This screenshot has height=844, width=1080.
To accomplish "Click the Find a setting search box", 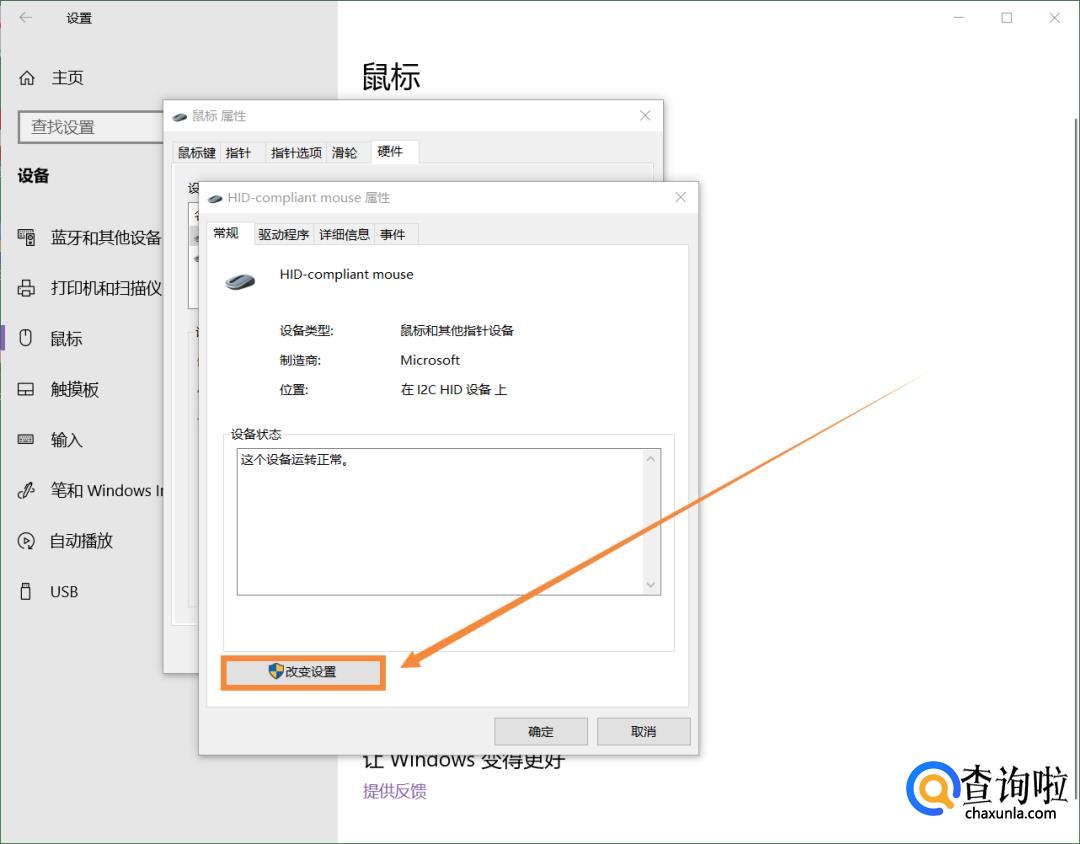I will pyautogui.click(x=90, y=127).
